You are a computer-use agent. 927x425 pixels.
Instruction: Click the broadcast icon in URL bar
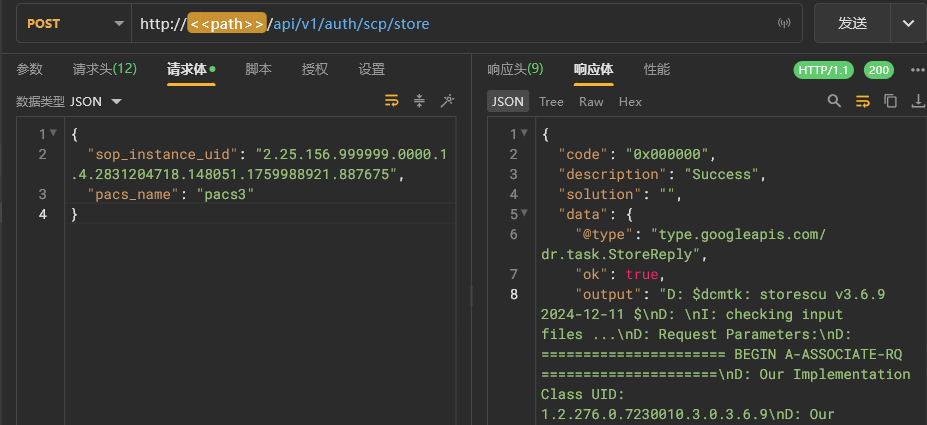pyautogui.click(x=784, y=23)
